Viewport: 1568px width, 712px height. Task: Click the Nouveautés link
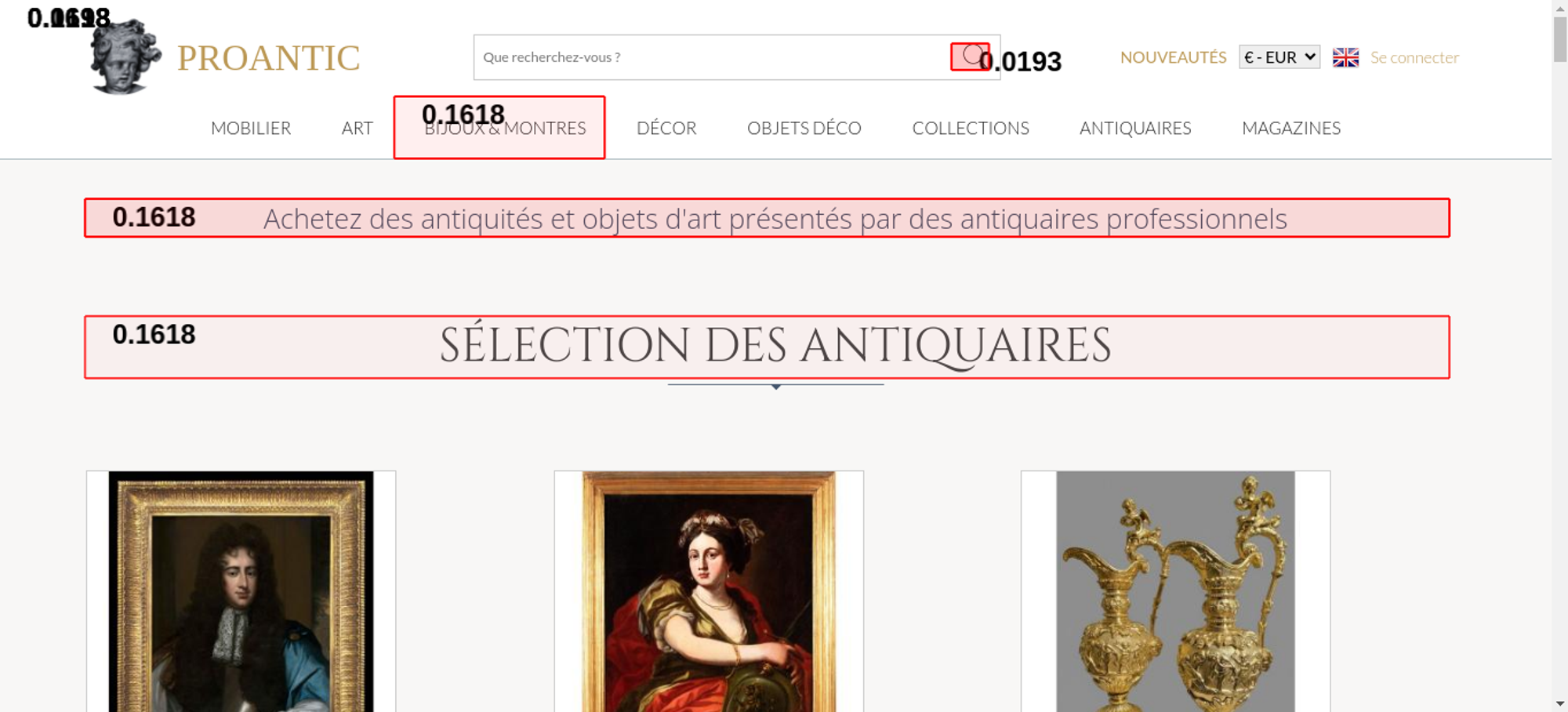(1173, 57)
